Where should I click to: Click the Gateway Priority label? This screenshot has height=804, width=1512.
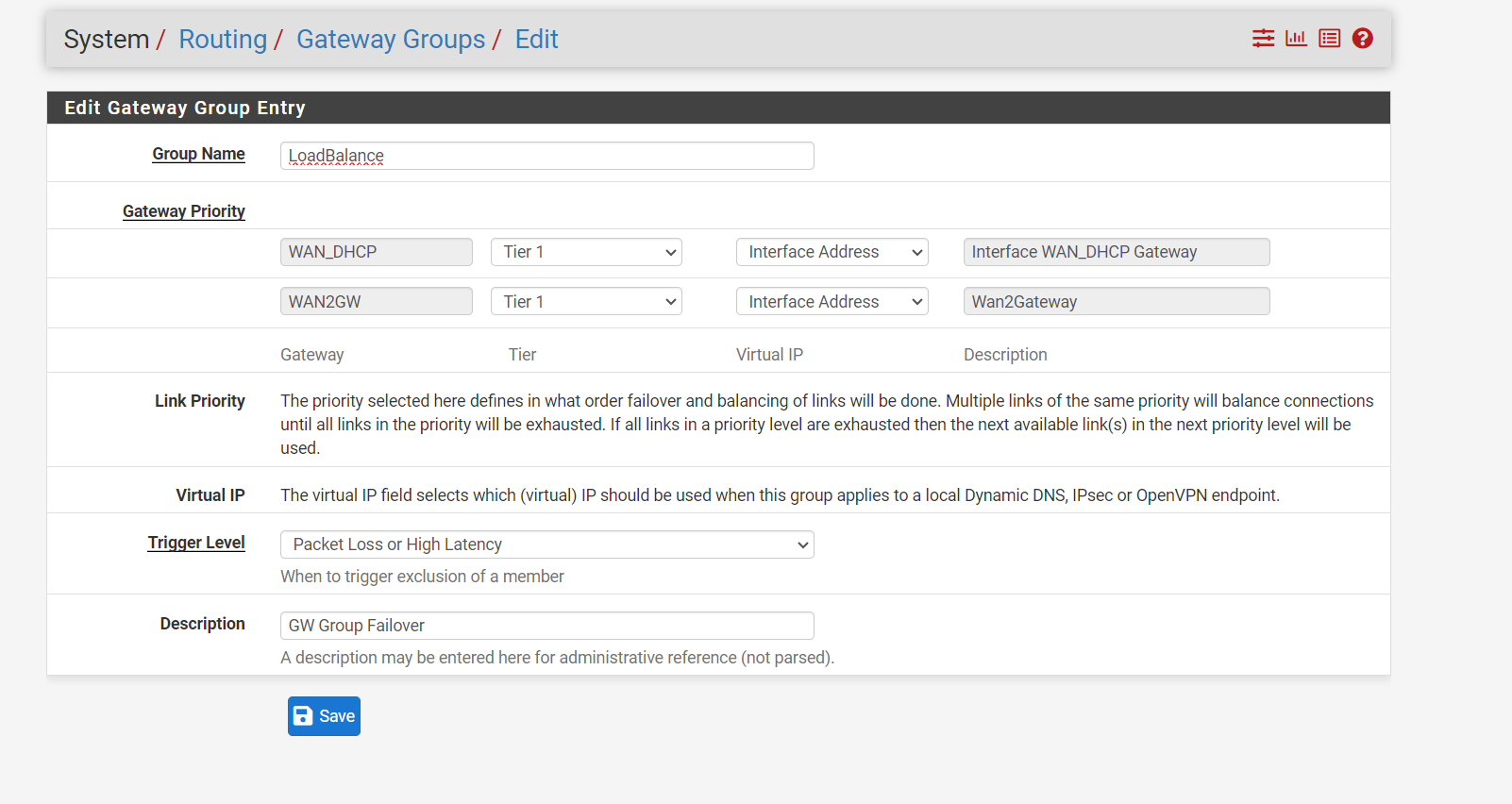pyautogui.click(x=184, y=211)
